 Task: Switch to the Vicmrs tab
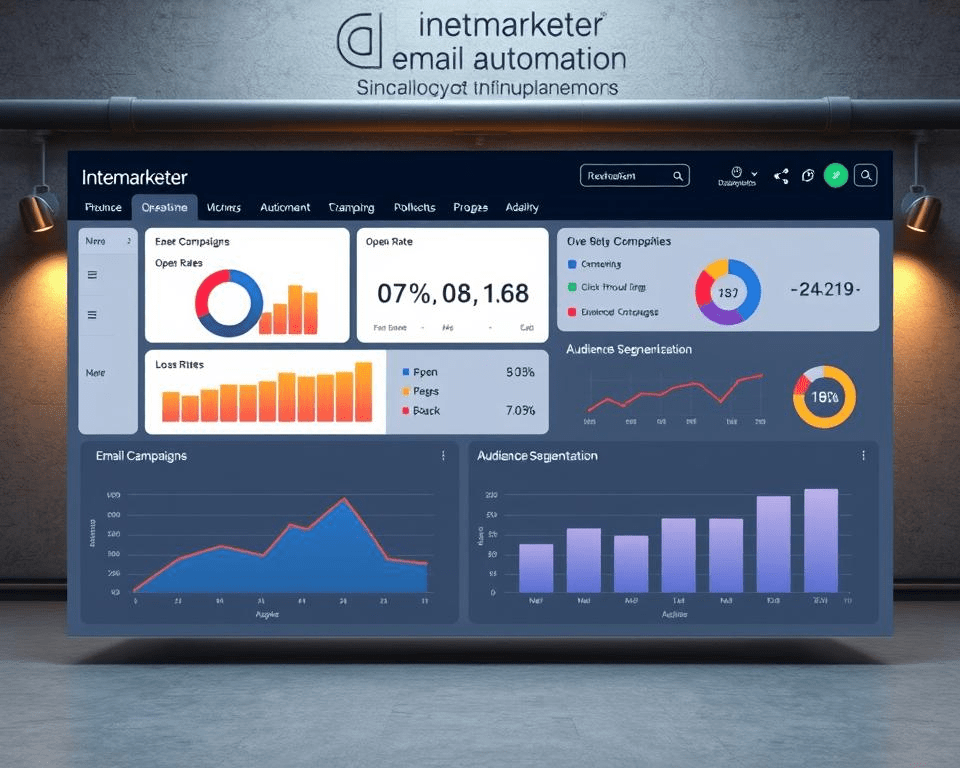(223, 208)
